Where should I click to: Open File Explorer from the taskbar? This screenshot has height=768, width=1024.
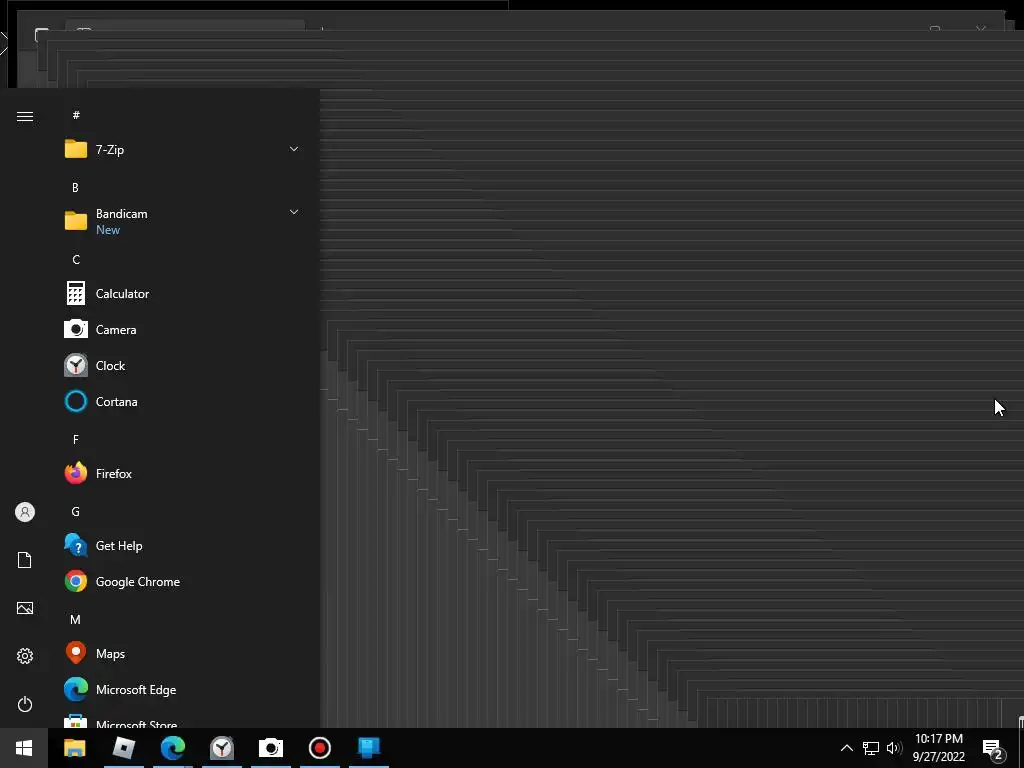click(74, 748)
